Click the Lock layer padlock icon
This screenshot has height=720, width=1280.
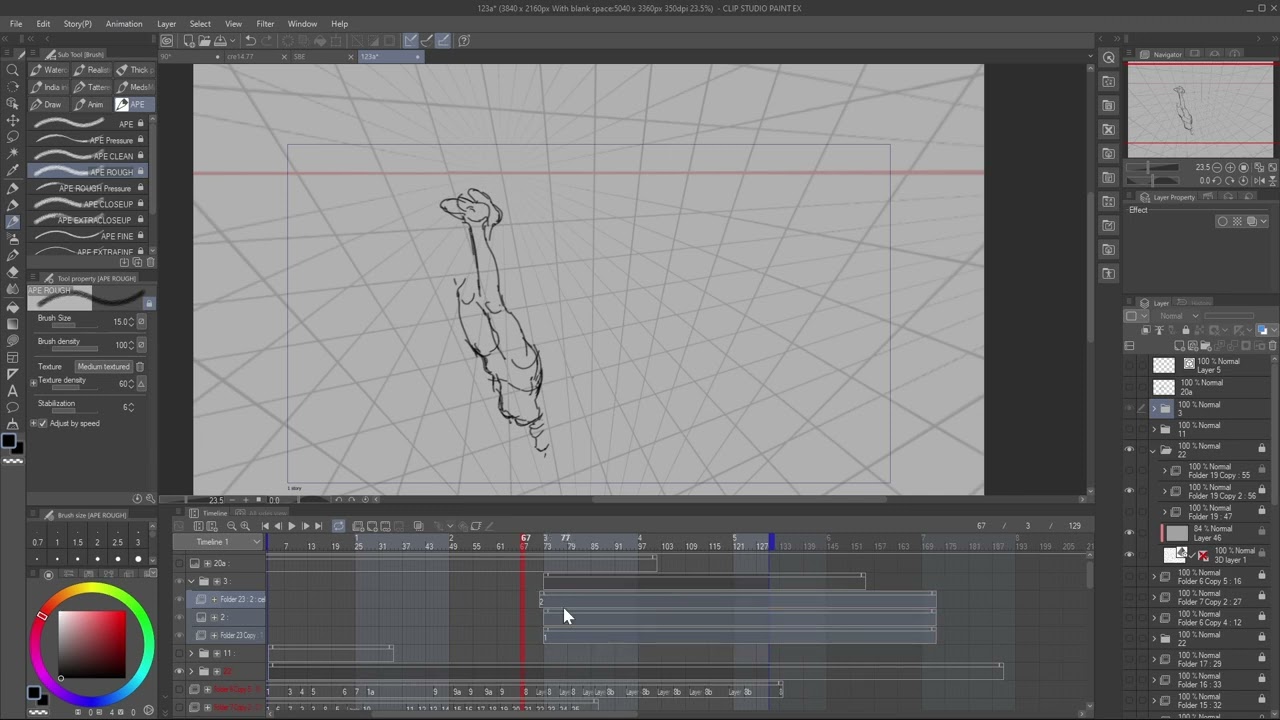point(1186,330)
